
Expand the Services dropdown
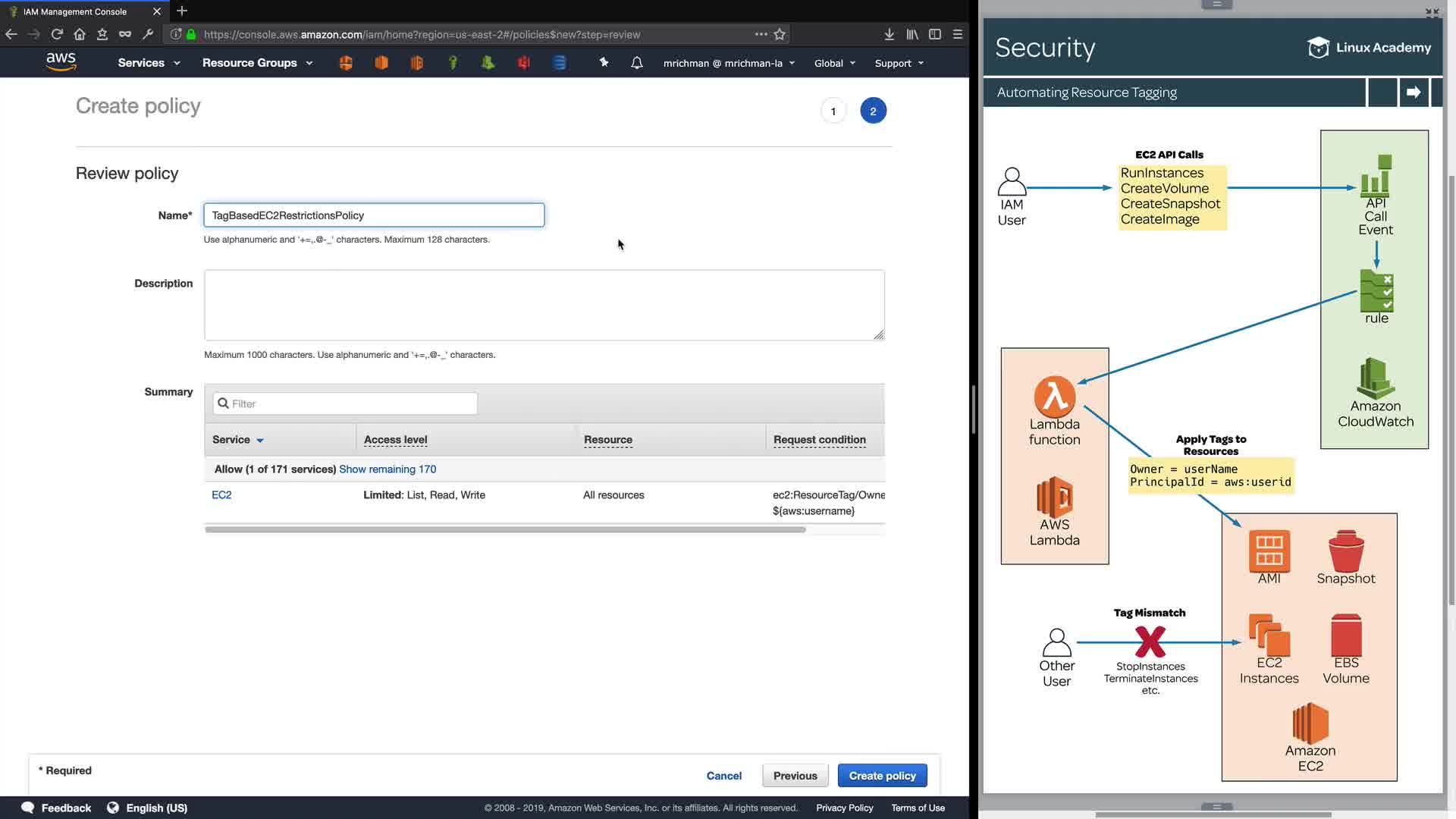click(149, 63)
